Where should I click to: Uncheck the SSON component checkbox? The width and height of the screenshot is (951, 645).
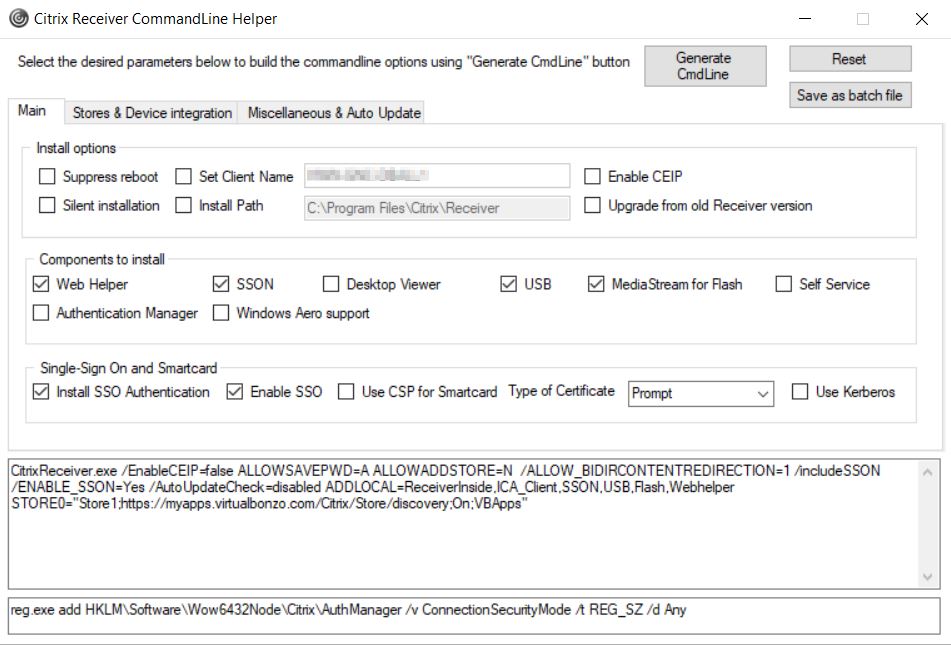[221, 284]
